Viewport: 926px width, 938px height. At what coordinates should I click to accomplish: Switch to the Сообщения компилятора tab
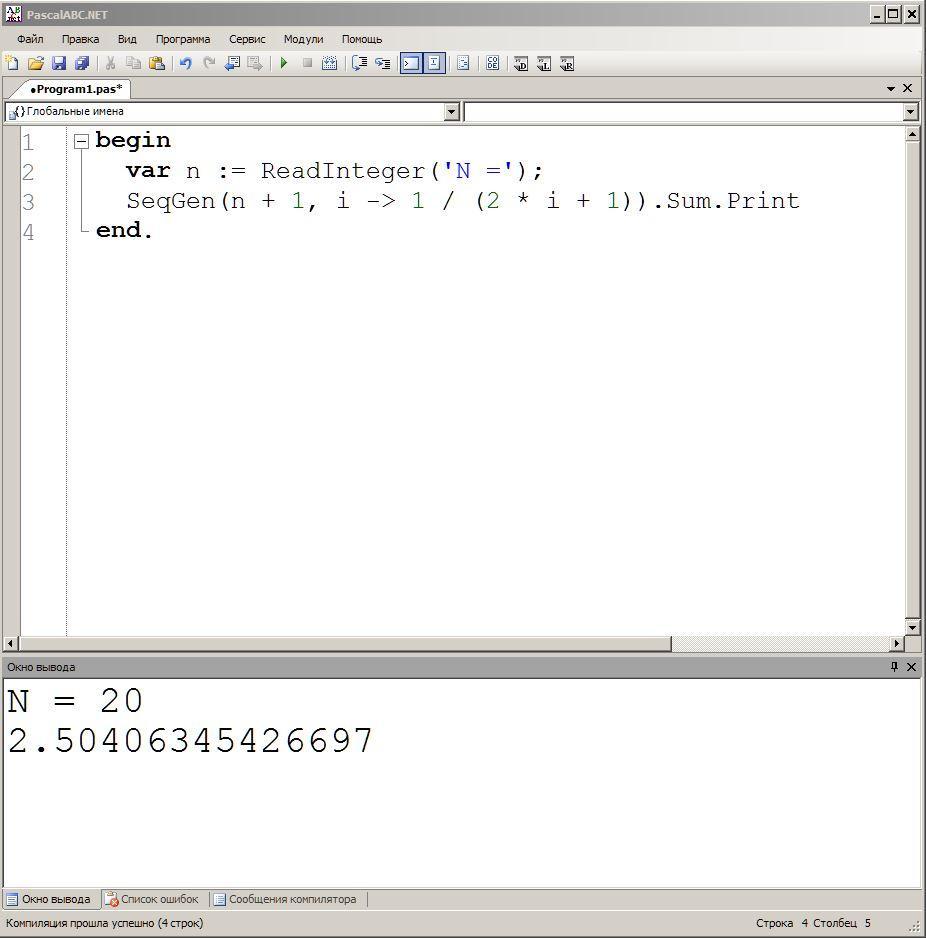coord(285,899)
